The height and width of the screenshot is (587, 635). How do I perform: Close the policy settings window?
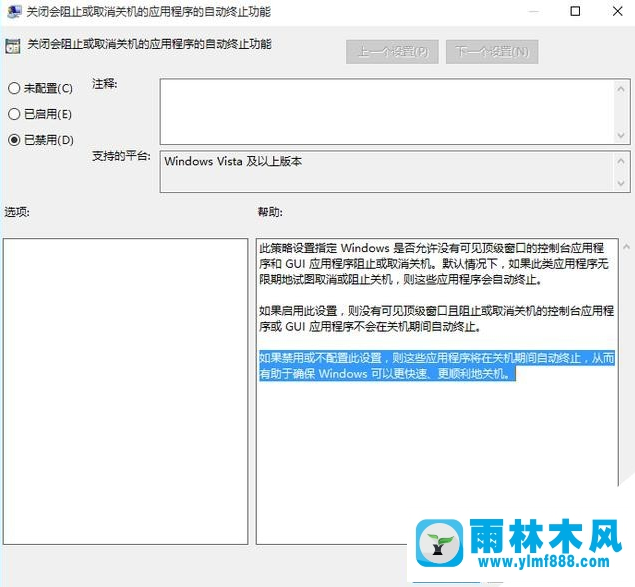[617, 11]
